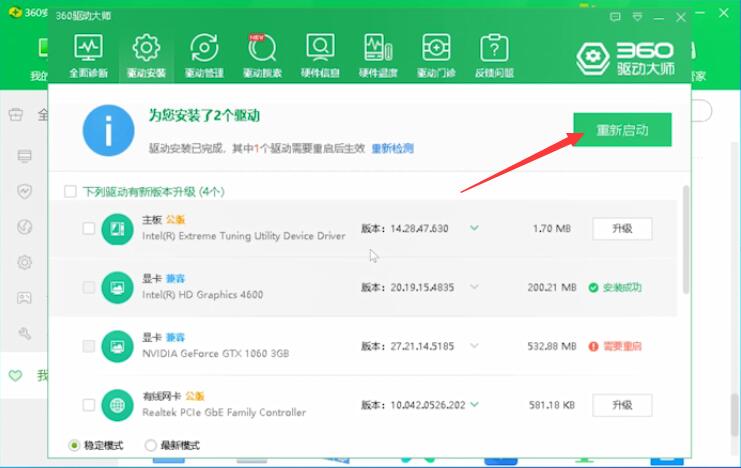Close the background 360 window
The height and width of the screenshot is (468, 741).
point(724,13)
